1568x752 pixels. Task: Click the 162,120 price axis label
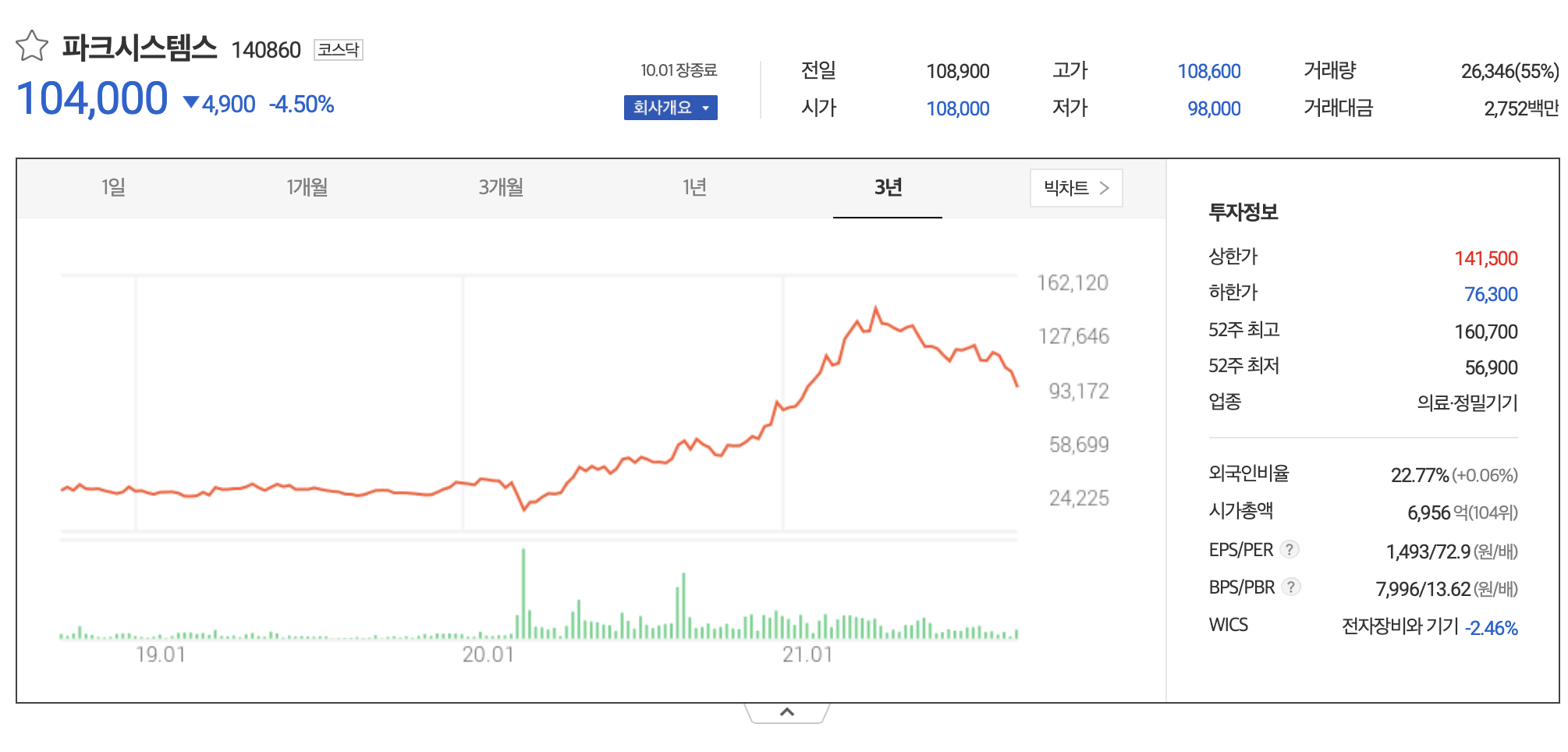(x=1073, y=282)
